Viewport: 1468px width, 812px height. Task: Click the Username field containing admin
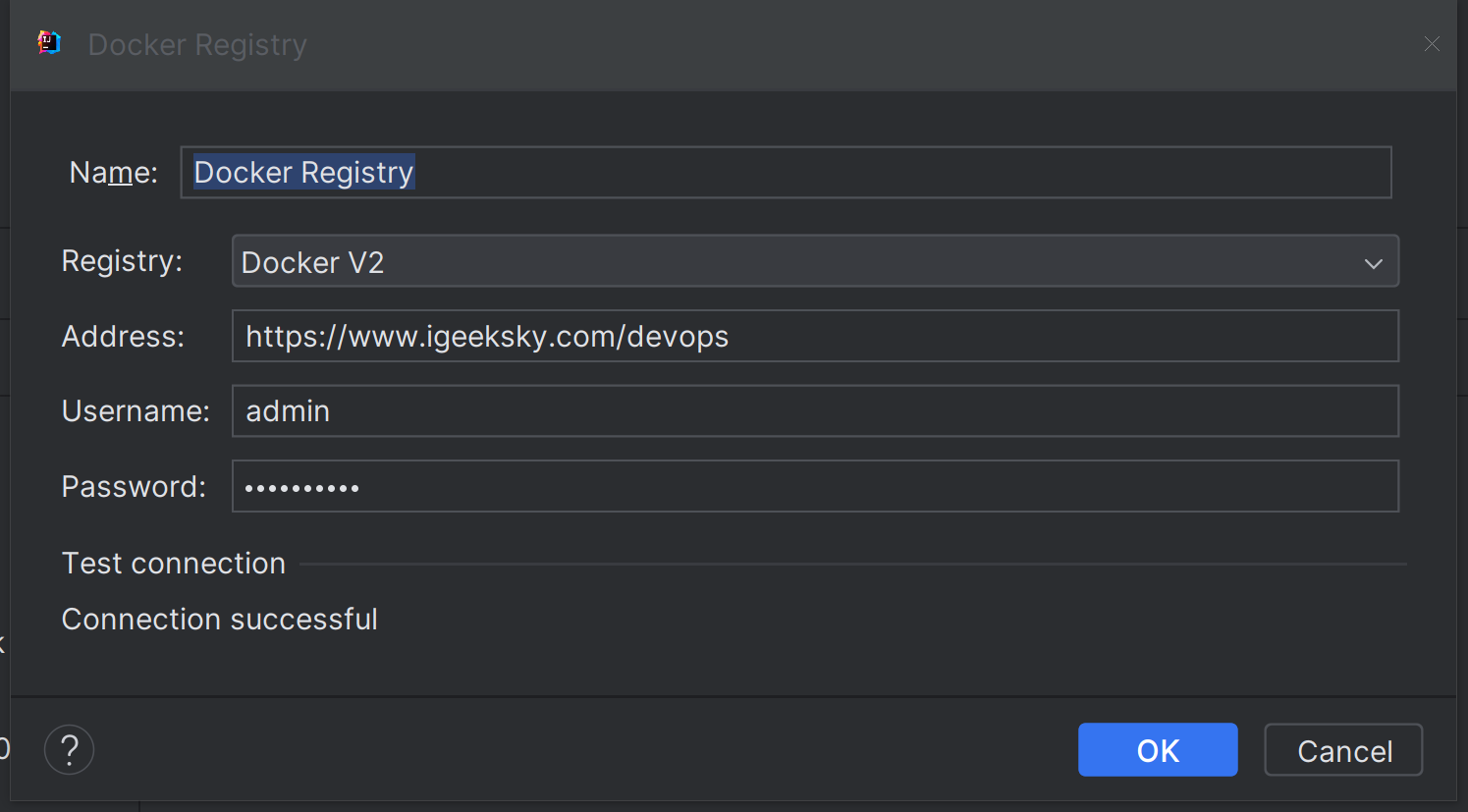pyautogui.click(x=815, y=411)
